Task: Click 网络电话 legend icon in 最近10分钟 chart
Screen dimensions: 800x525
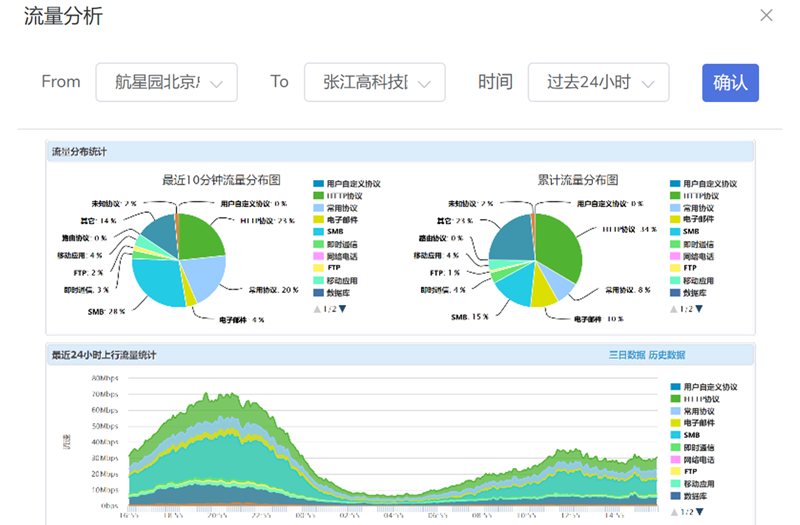Action: click(319, 256)
